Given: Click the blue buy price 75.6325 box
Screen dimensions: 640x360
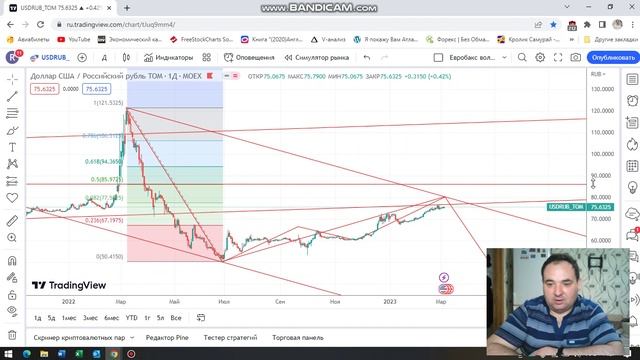Looking at the screenshot, I should [96, 89].
